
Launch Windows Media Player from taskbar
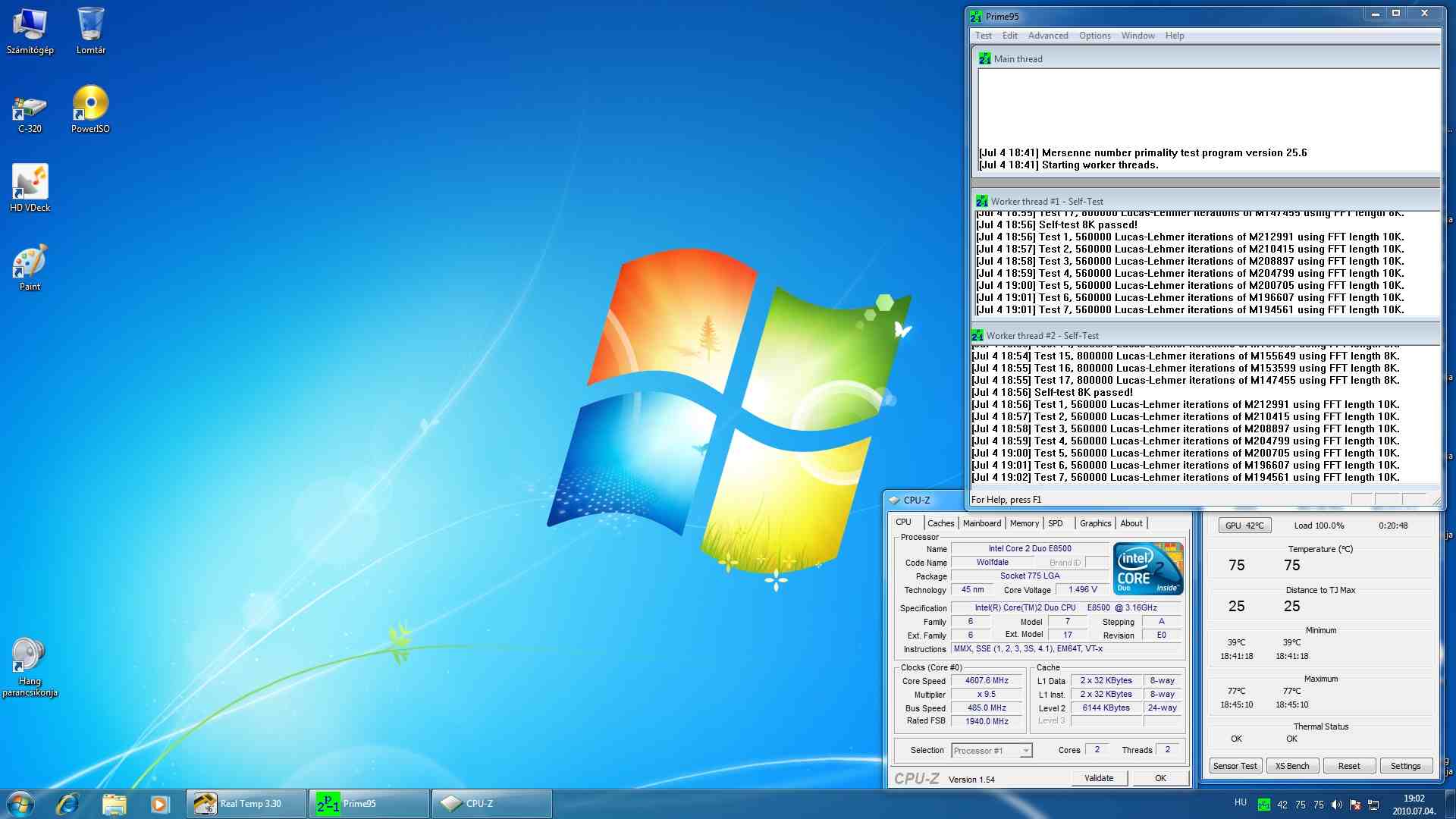pyautogui.click(x=160, y=804)
